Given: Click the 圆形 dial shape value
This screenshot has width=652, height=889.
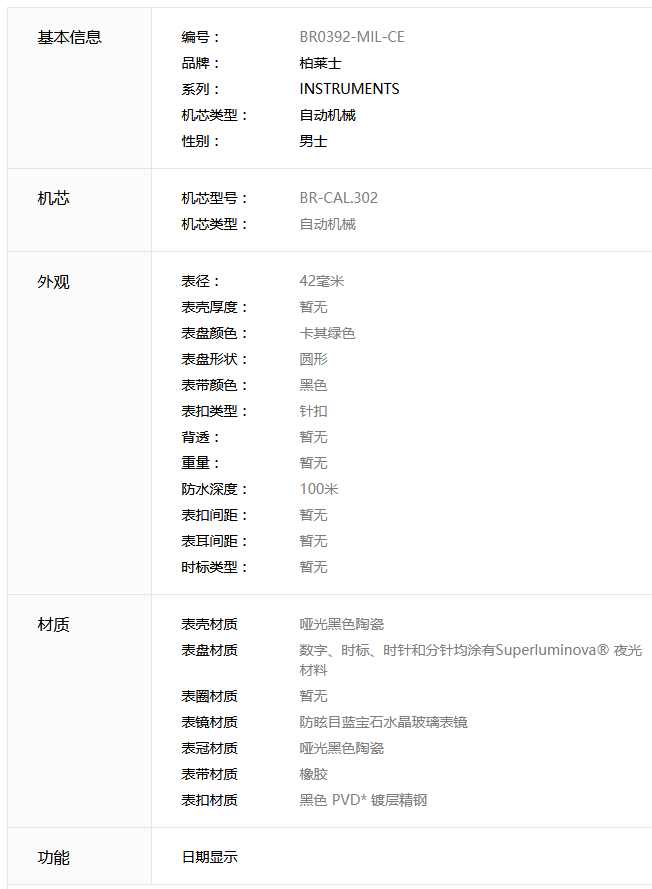Looking at the screenshot, I should (314, 359).
